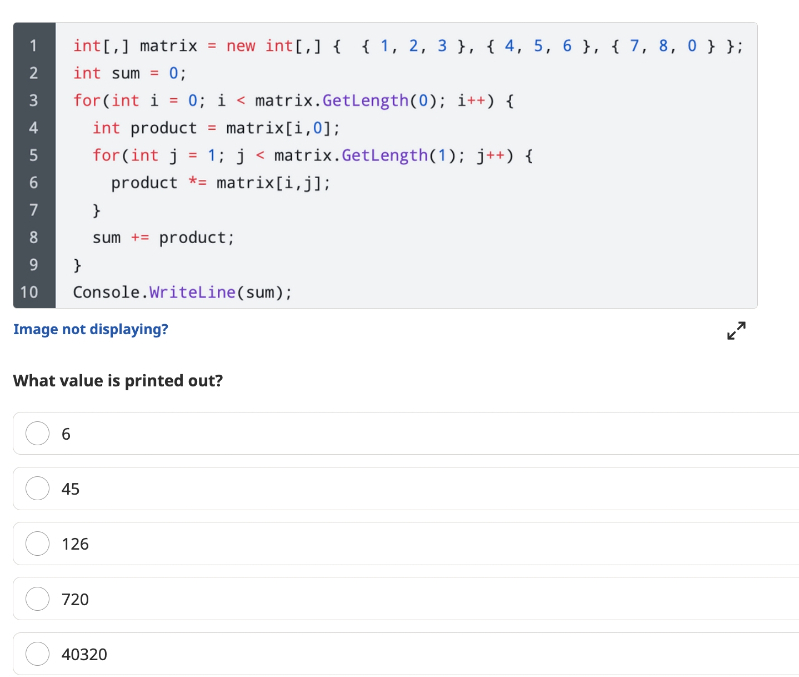
Task: Choose the radio button for answer 45
Action: tap(38, 489)
